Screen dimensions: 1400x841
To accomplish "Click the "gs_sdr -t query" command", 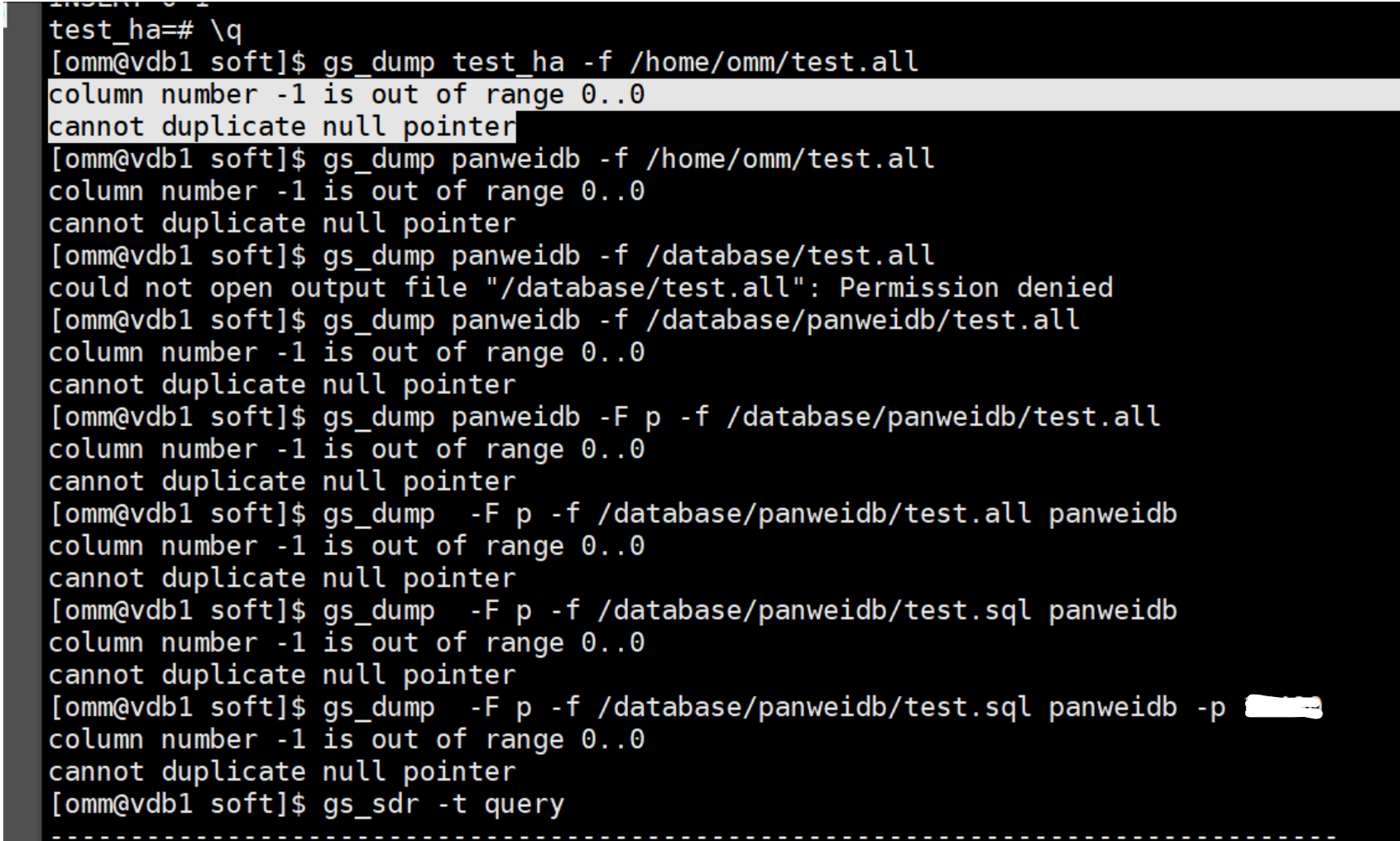I will [443, 804].
